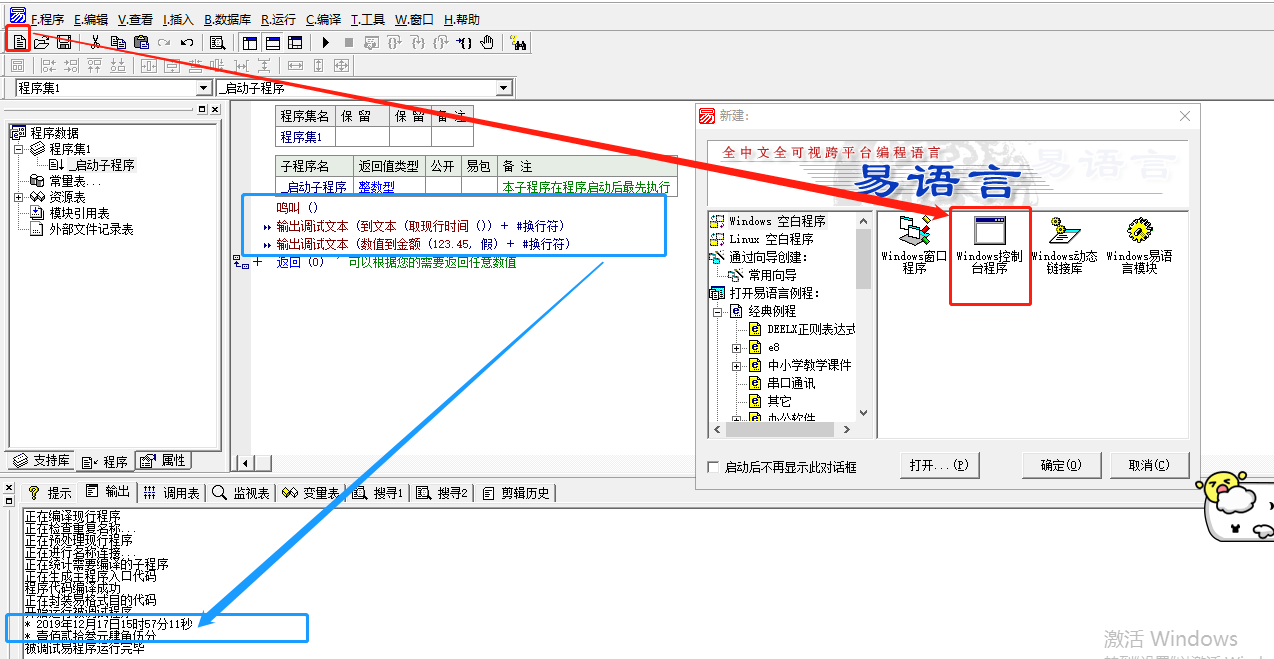
Task: Switch to the 支持库 tab
Action: (x=40, y=461)
